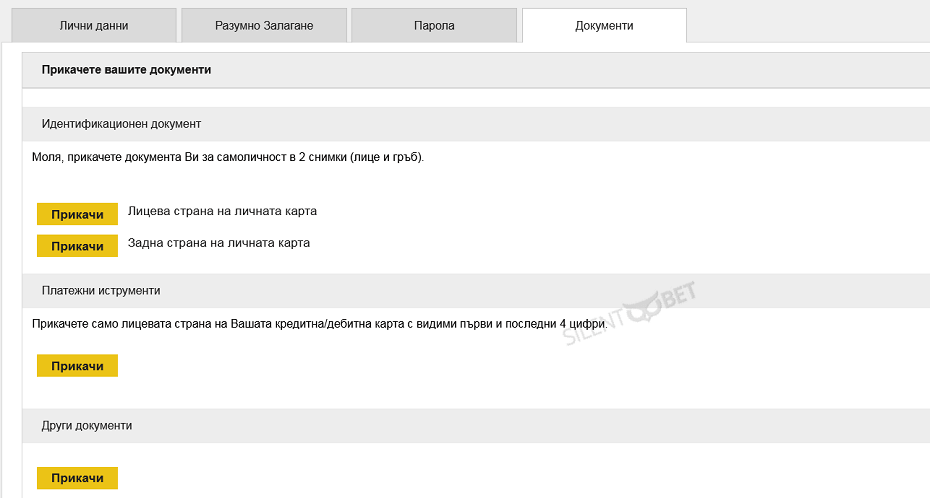The height and width of the screenshot is (498, 930).
Task: Click the Лицева страна на личната карта label
Action: coord(222,211)
